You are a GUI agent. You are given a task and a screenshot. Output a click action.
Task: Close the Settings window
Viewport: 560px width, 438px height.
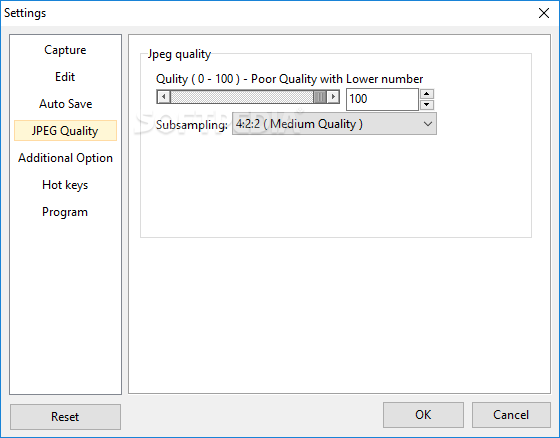(544, 13)
